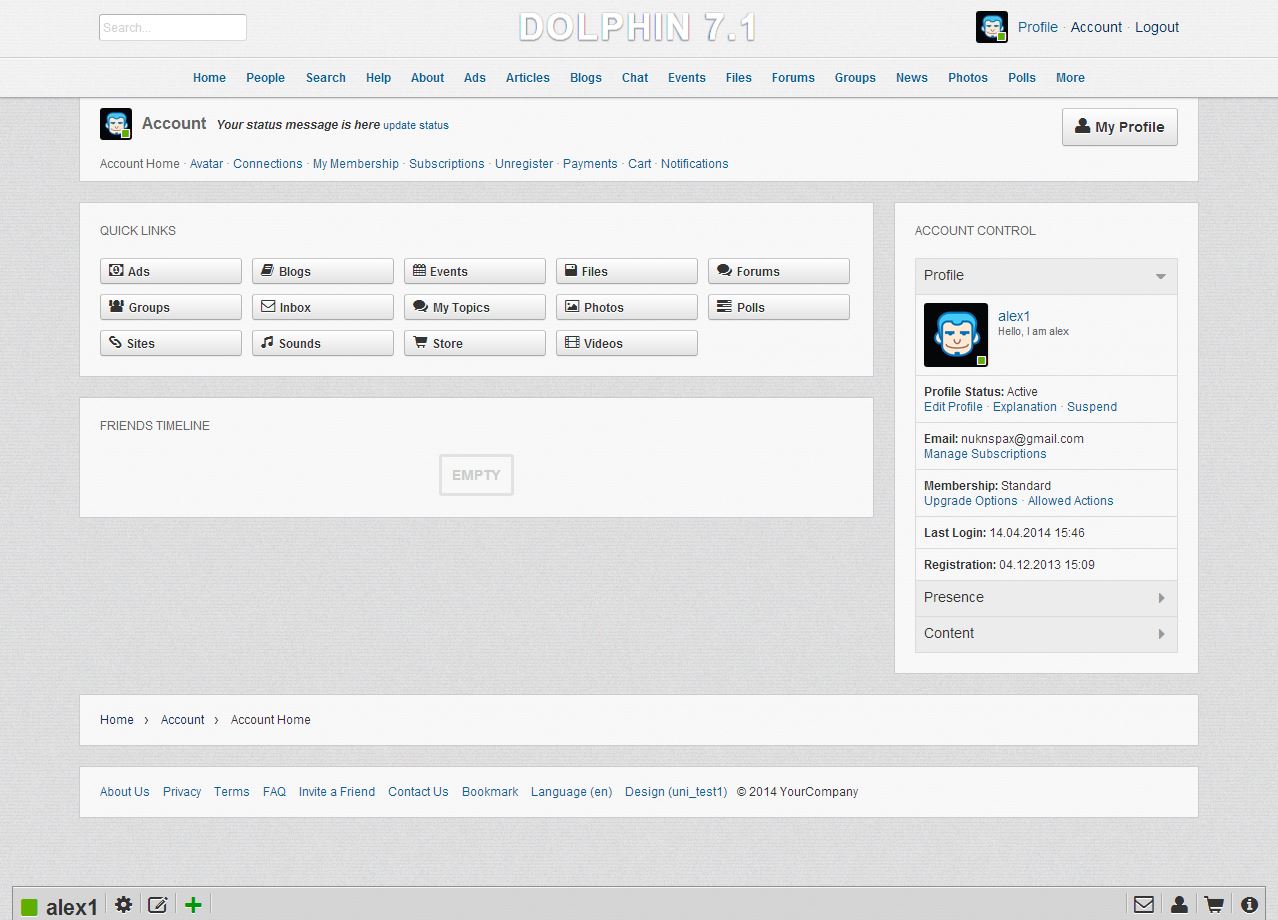Click the alex1 avatar thumbnail in Account Control
1278x920 pixels.
pos(956,335)
